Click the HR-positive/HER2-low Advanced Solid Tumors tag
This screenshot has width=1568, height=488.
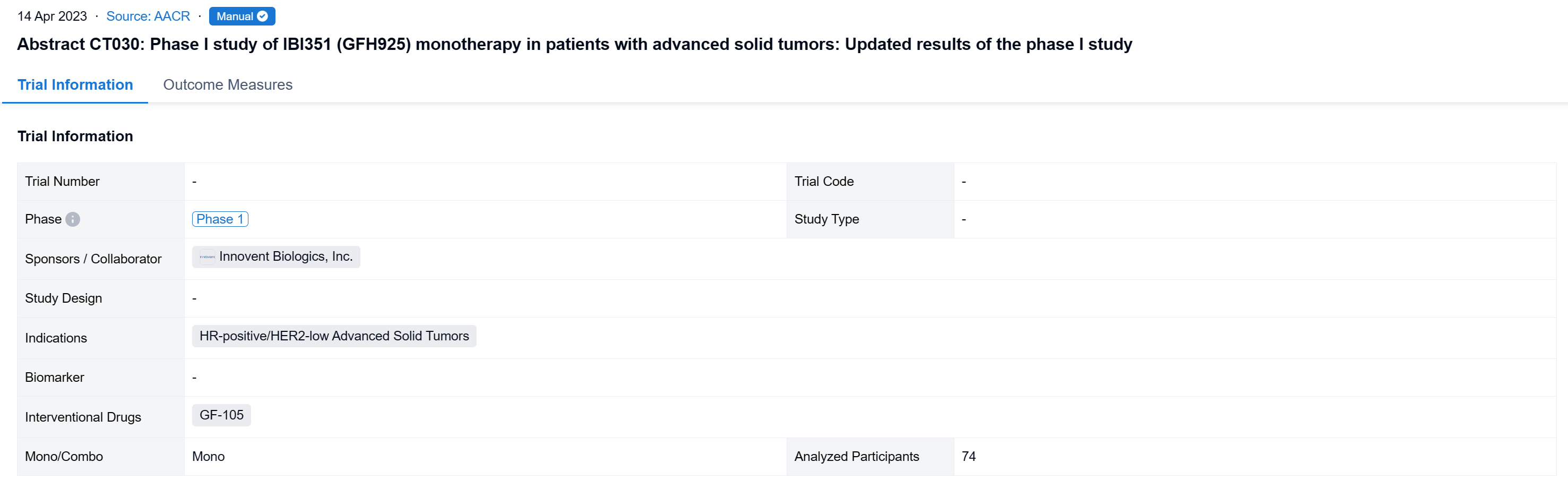tap(333, 336)
